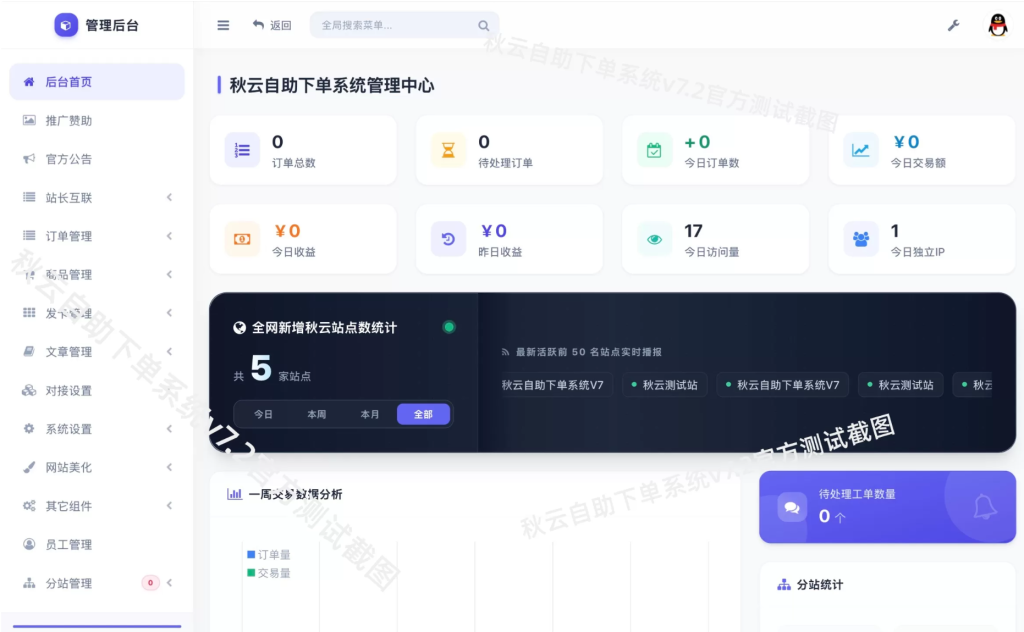Screen dimensions: 1024x632
Task: Toggle the 订单量 chart legend
Action: pyautogui.click(x=268, y=554)
